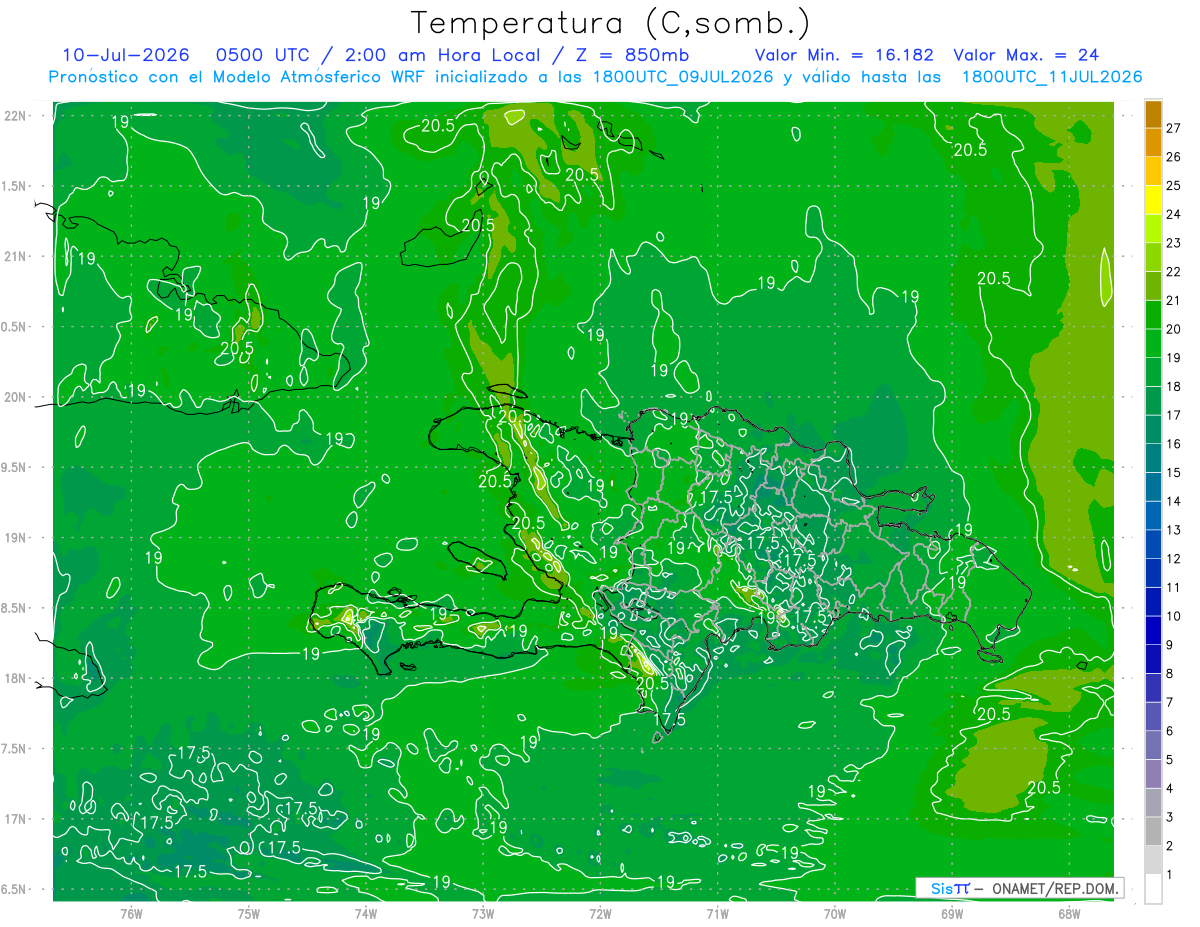The image size is (1200, 927).
Task: Click '1800UTC_11JUL2026' valid-until time text
Action: pos(1051,77)
